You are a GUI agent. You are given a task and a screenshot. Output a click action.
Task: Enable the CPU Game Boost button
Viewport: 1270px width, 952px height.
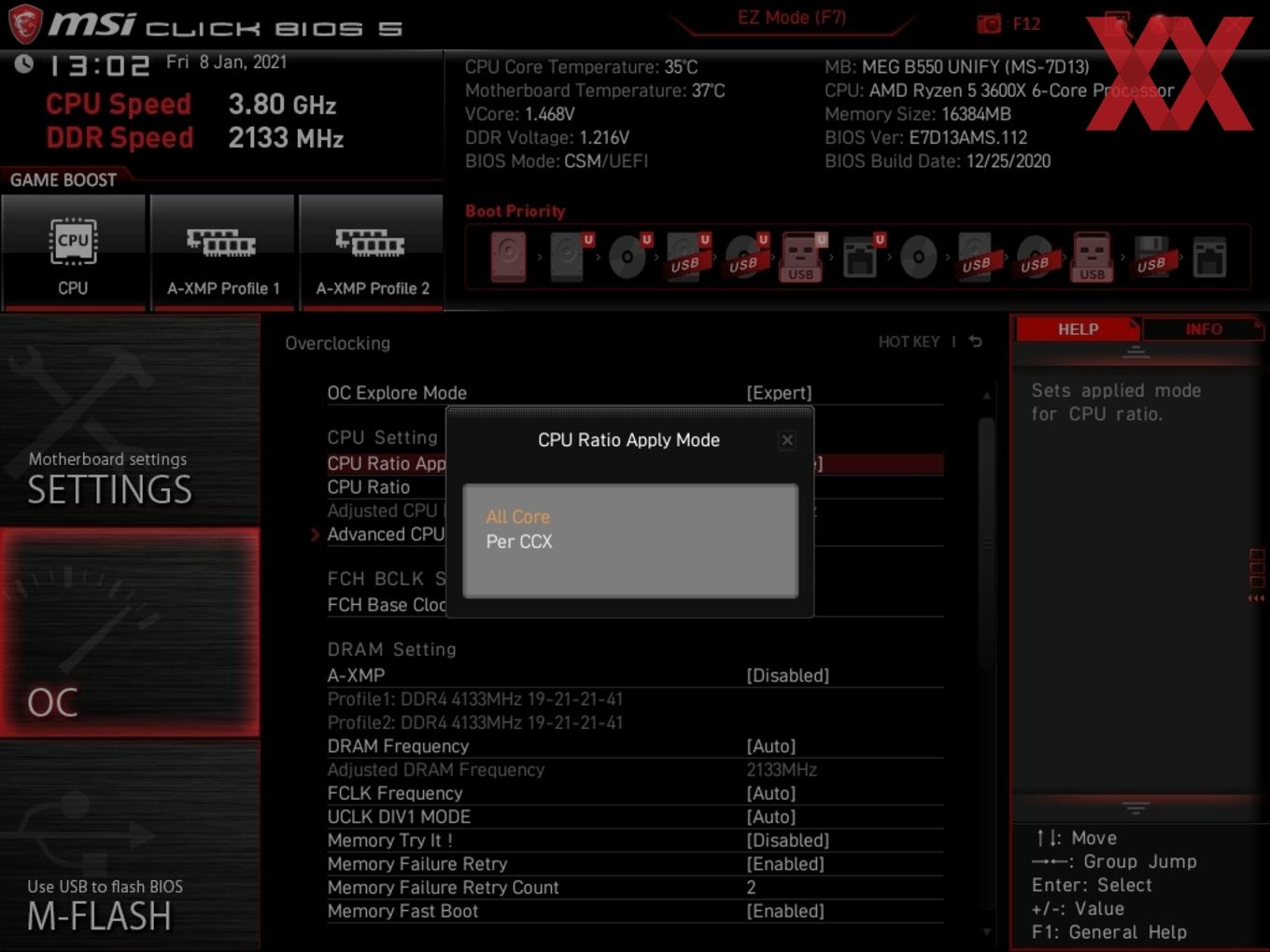[74, 252]
